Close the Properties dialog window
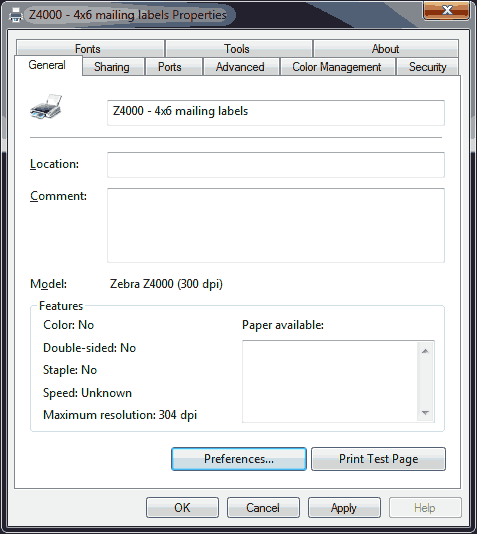This screenshot has height=534, width=477. point(446,10)
